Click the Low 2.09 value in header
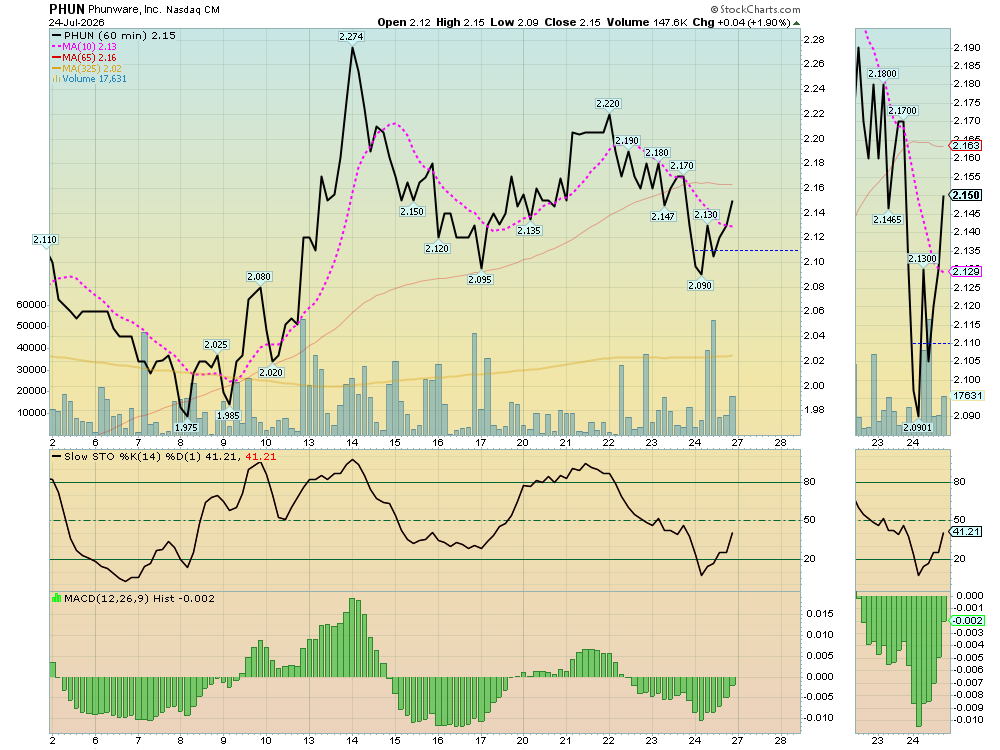1000x750 pixels. [x=514, y=22]
